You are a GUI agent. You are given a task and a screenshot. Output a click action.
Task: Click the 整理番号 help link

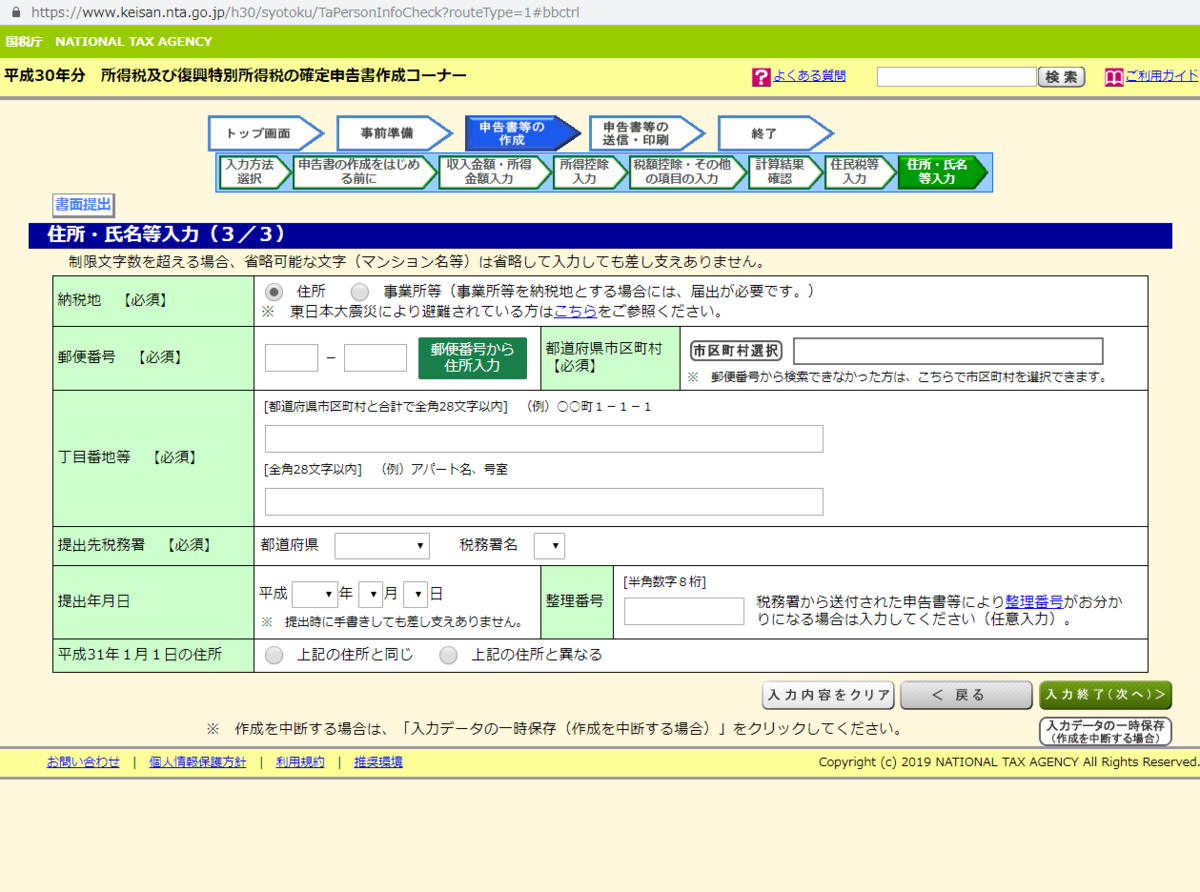click(x=1034, y=601)
